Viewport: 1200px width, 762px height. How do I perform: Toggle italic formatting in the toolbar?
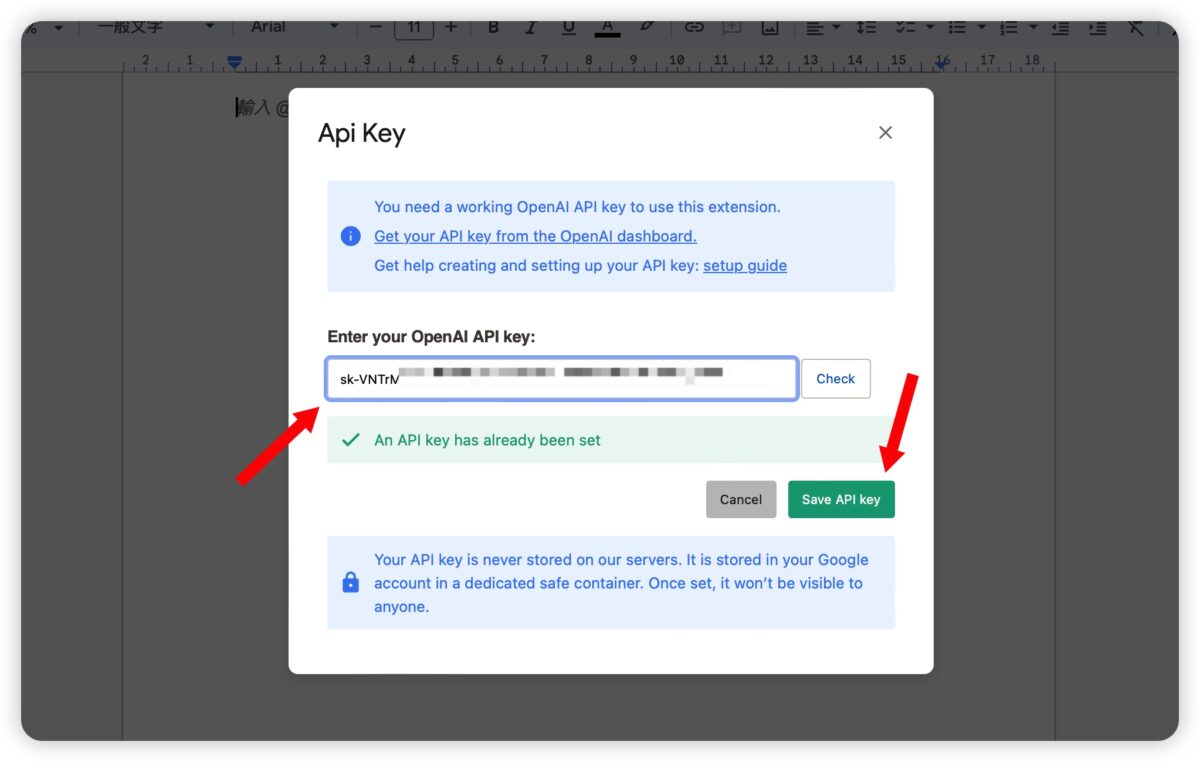[530, 27]
